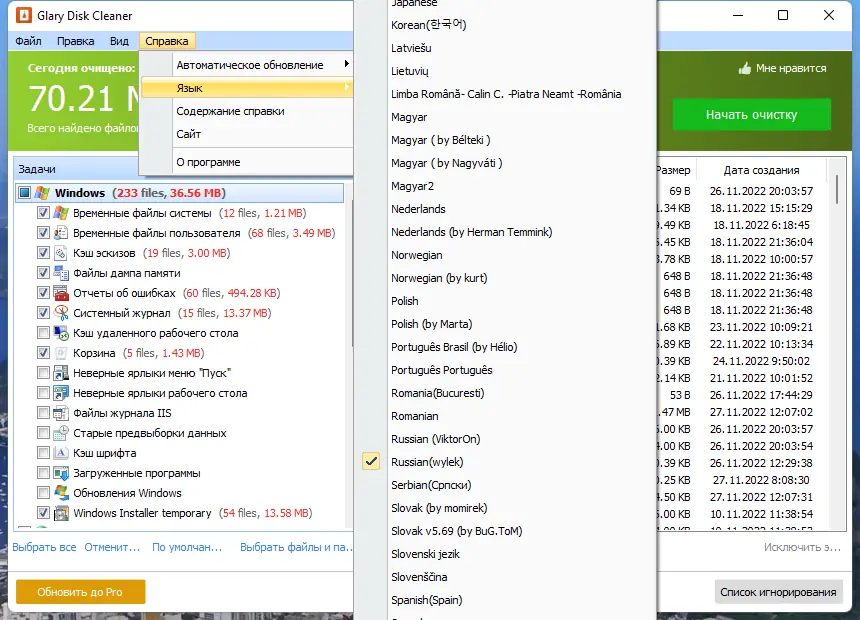The height and width of the screenshot is (620, 860).
Task: Uncheck Кэш эскизов checkbox
Action: (x=43, y=253)
